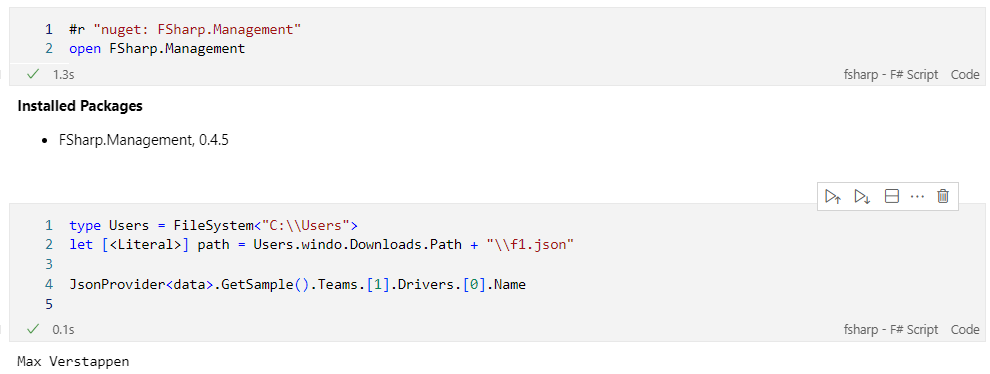Click the #r nuget FSharp.Management line
This screenshot has width=990, height=374.
[x=186, y=29]
